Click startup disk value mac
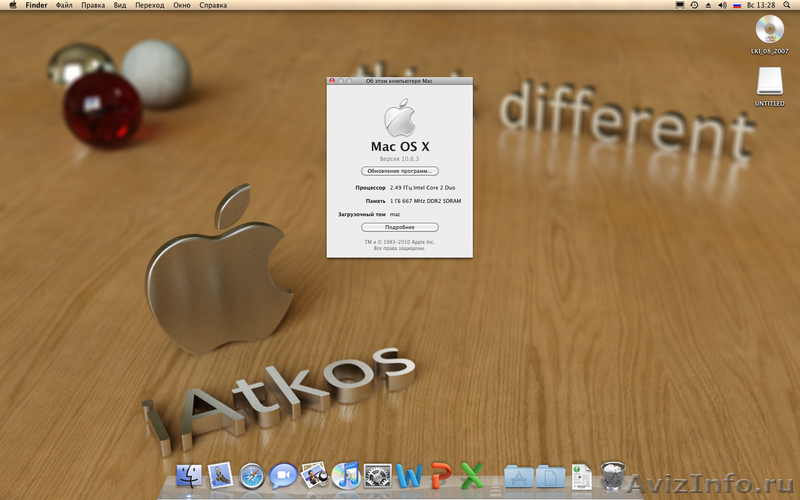 395,214
